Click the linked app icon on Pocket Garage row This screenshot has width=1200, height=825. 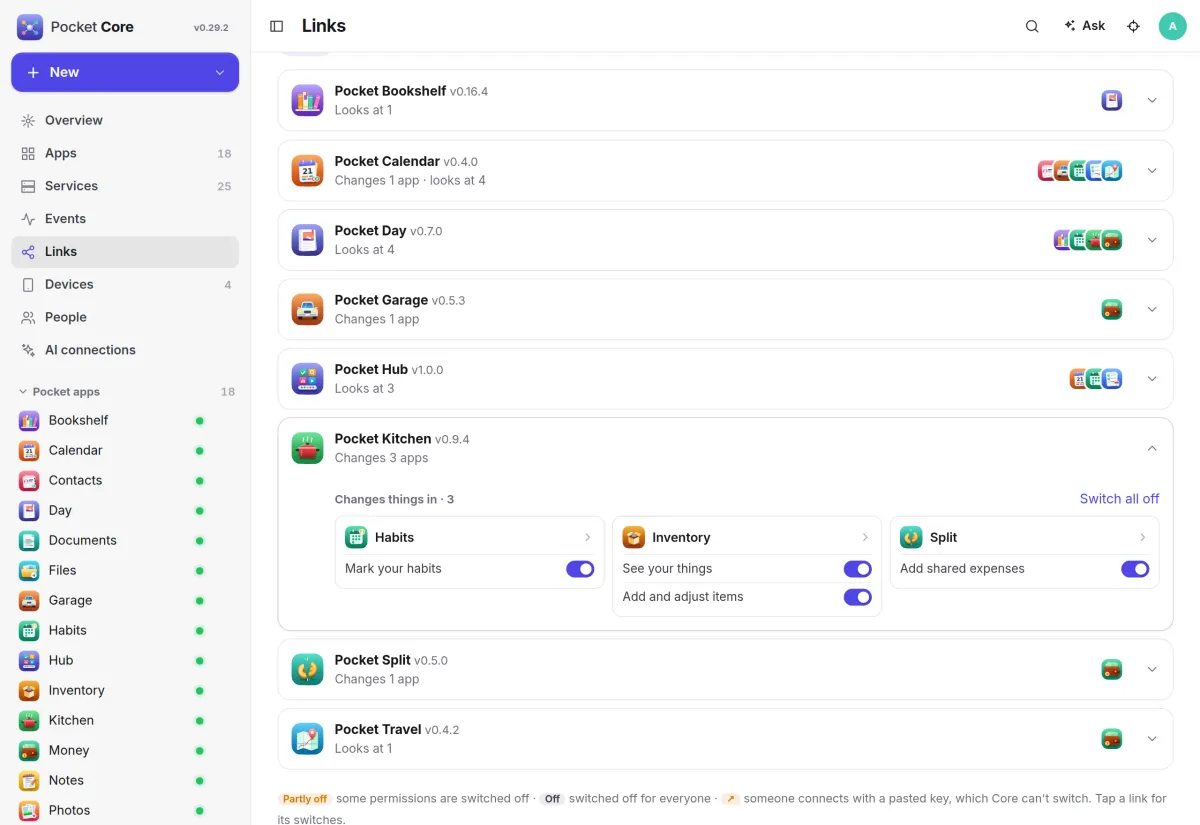click(1112, 309)
